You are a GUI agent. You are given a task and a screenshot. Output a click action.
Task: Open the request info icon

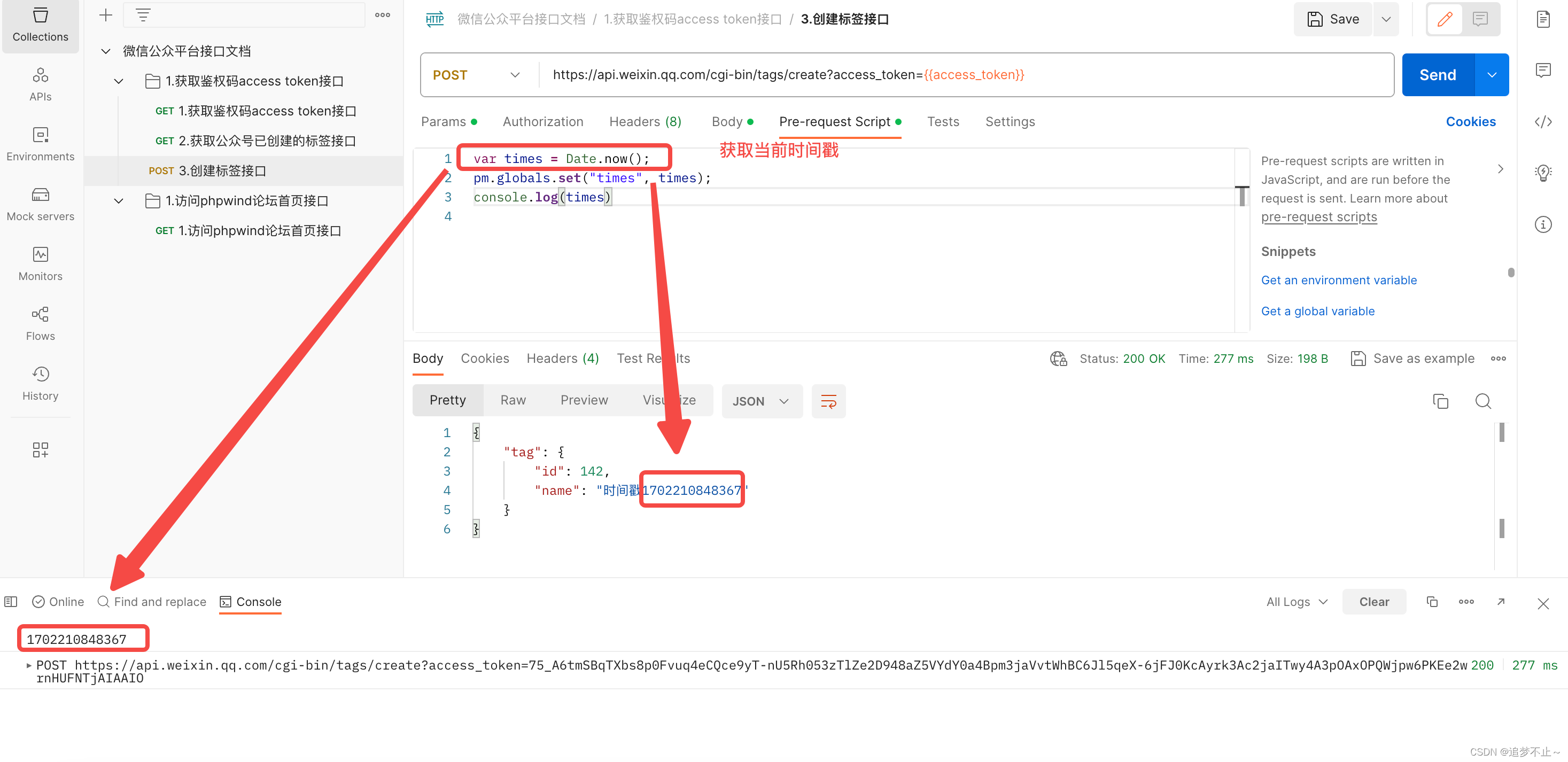click(1542, 224)
